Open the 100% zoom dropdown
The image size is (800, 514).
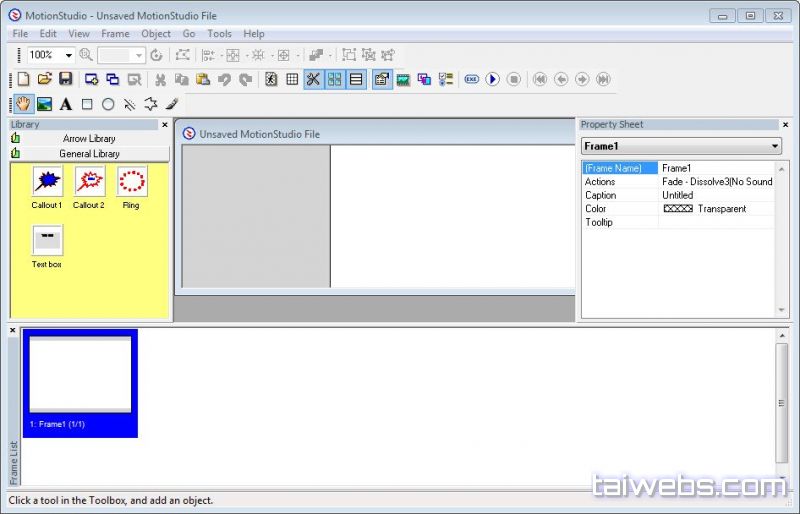[69, 56]
